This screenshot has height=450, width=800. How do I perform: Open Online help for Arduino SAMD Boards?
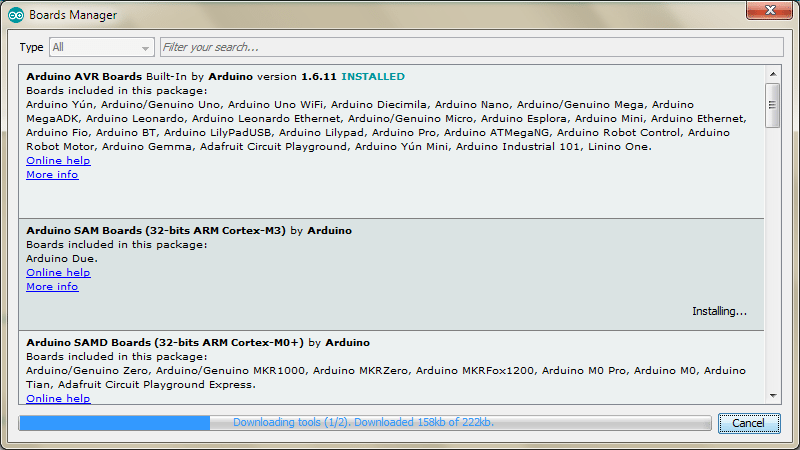coord(58,398)
